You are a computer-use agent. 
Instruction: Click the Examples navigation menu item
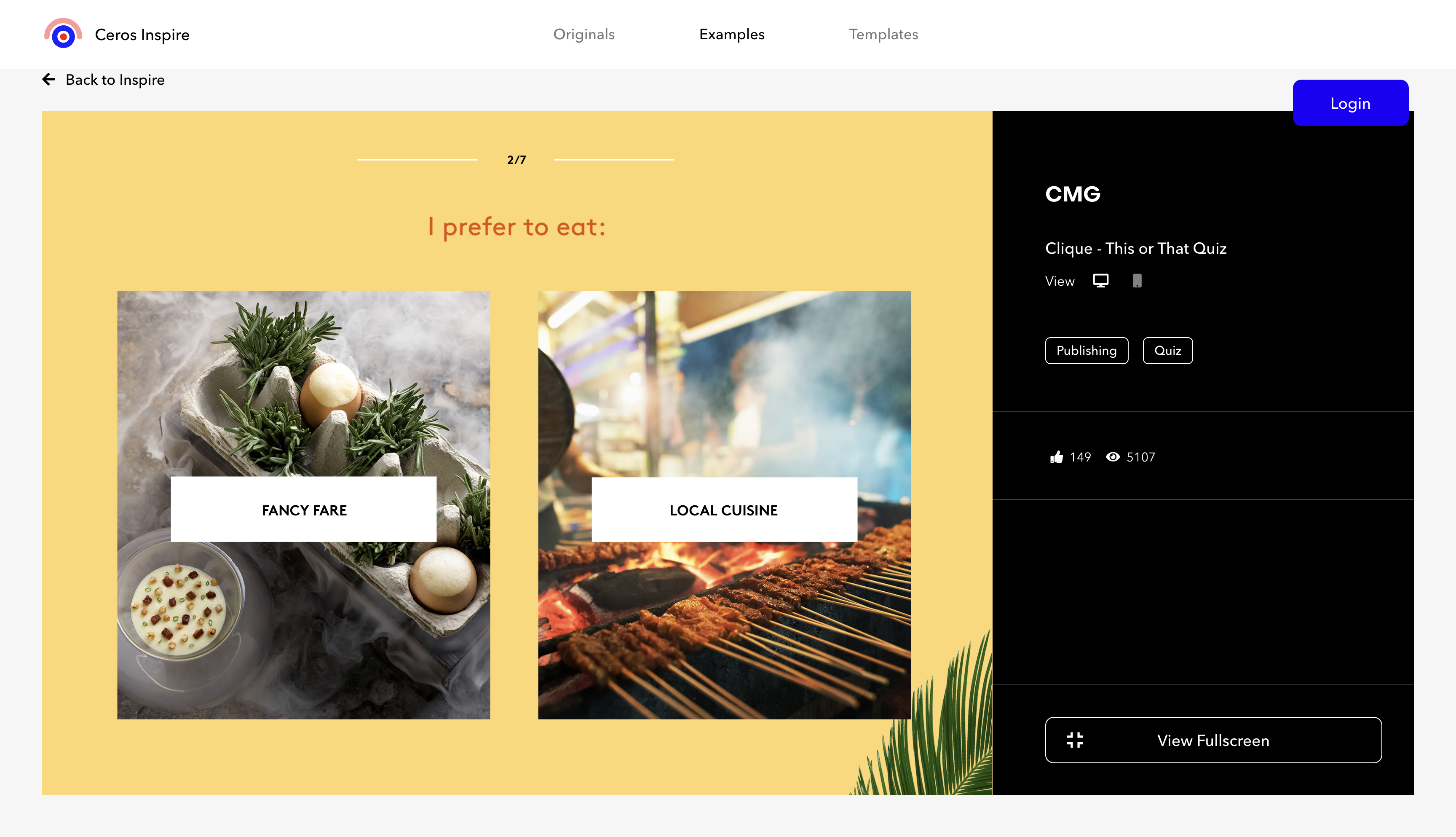[732, 34]
